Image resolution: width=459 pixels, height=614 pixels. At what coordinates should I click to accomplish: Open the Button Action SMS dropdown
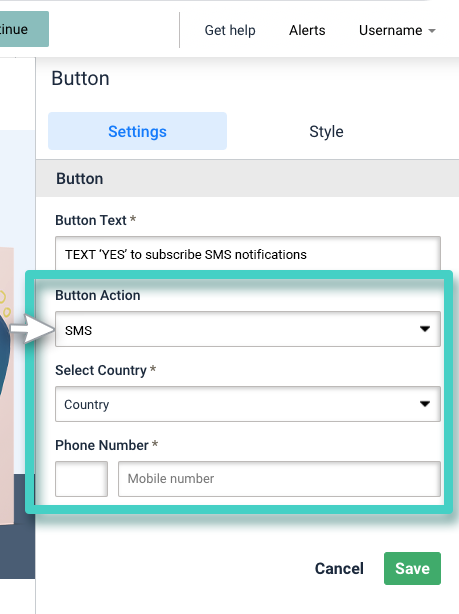pyautogui.click(x=248, y=329)
